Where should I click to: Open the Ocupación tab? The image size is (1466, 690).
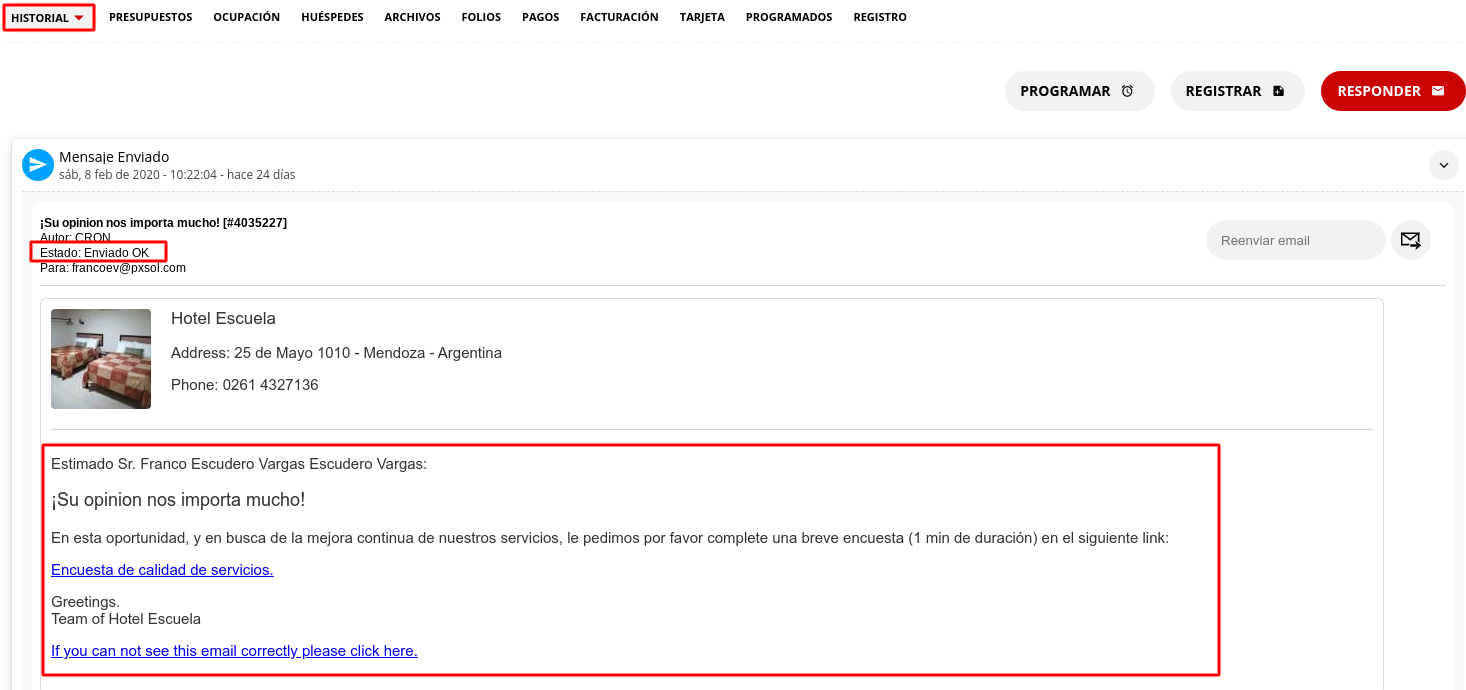click(246, 18)
